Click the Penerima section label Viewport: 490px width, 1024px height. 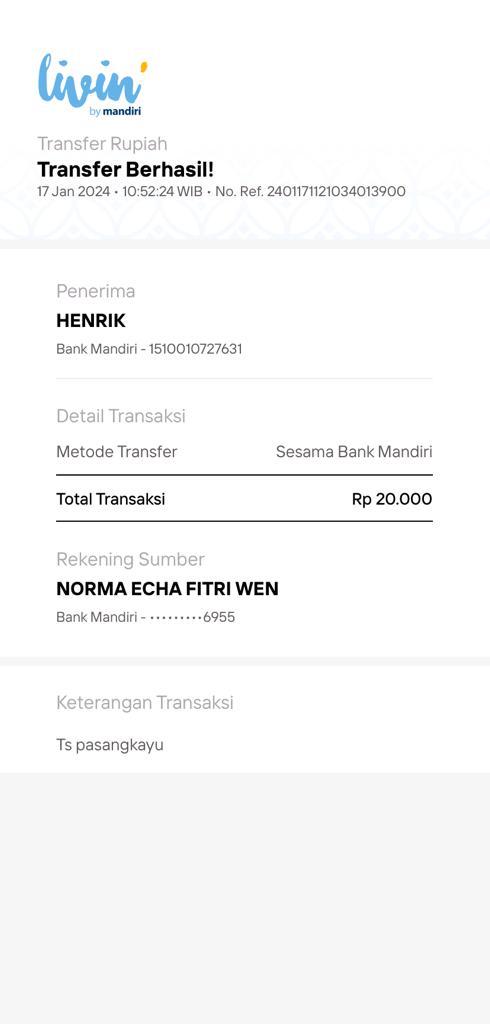95,291
